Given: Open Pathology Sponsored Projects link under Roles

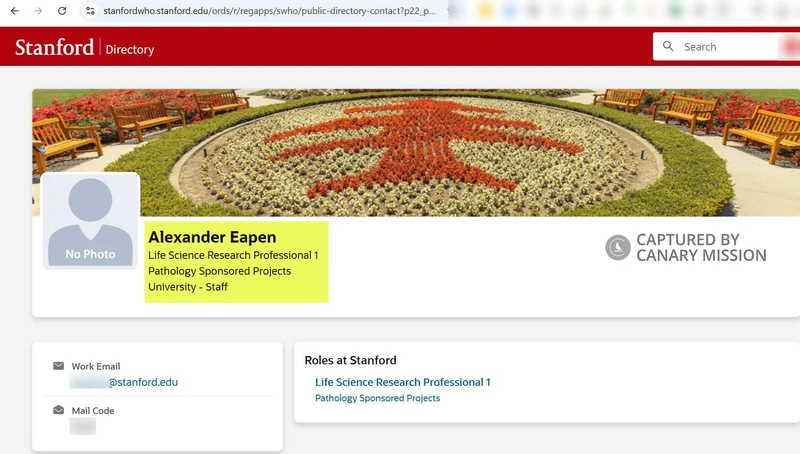Looking at the screenshot, I should point(378,398).
